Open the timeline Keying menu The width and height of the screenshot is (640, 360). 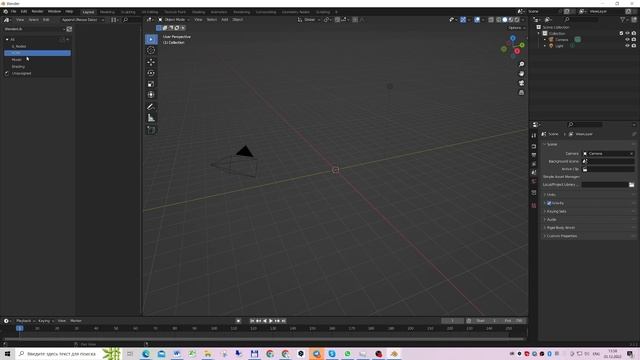(x=45, y=321)
